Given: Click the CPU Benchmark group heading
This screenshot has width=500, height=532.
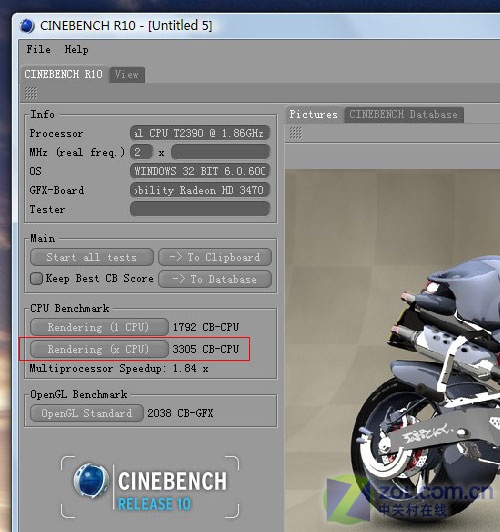Looking at the screenshot, I should (x=70, y=308).
